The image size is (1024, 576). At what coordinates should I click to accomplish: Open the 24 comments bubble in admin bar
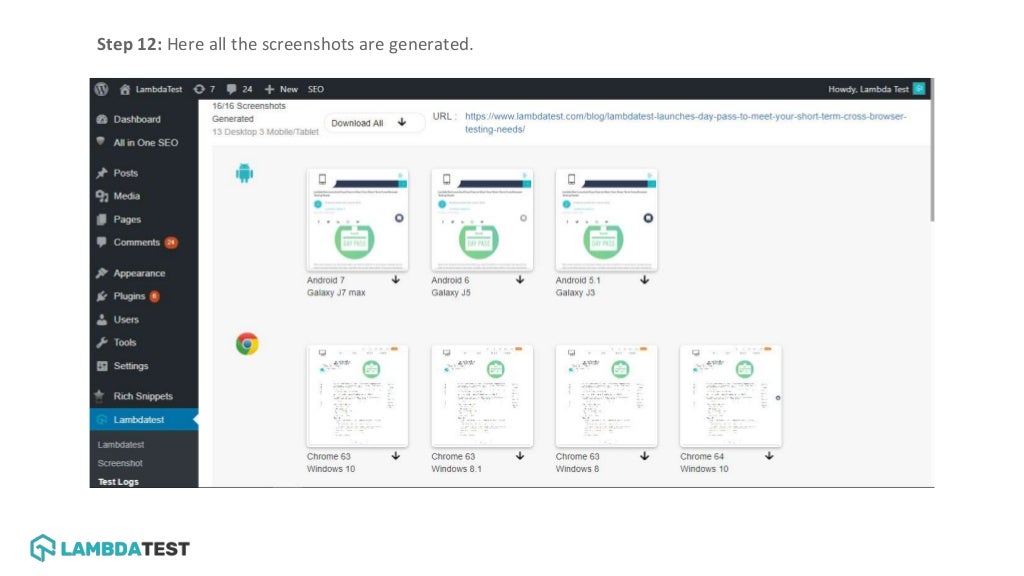[x=239, y=89]
